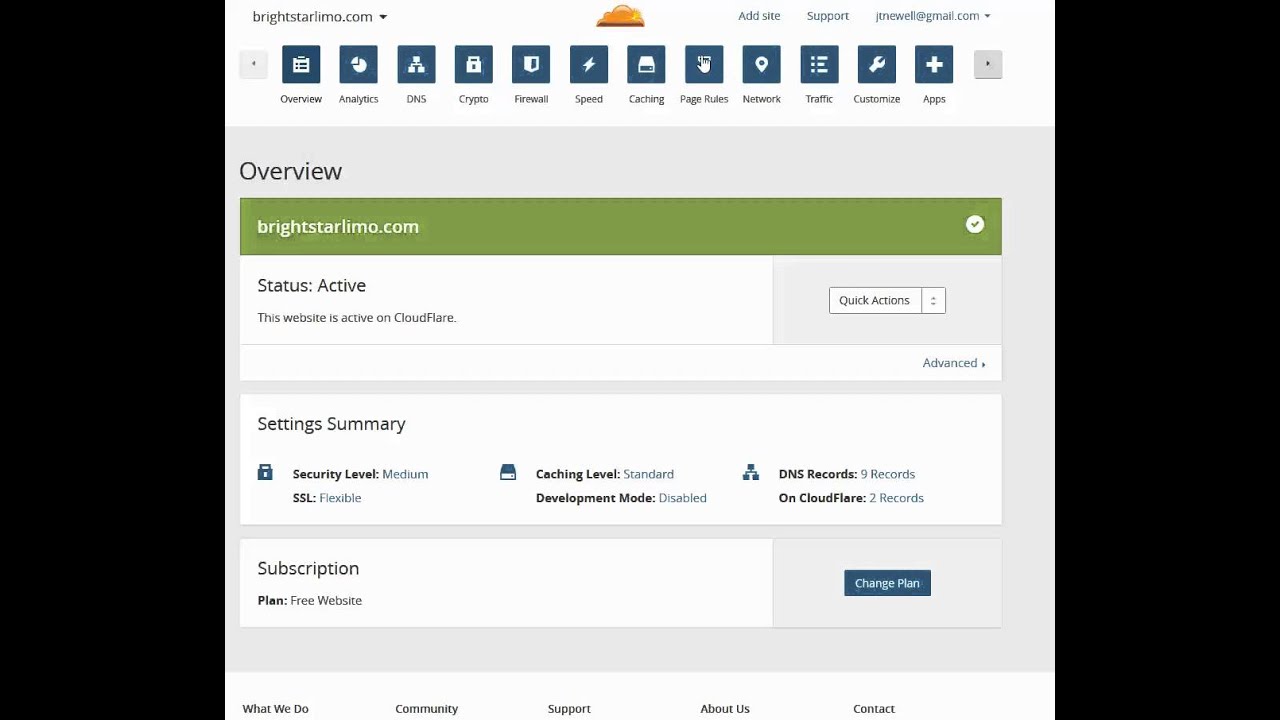Click the CloudFlare cloud logo
Viewport: 1280px width, 720px height.
pos(621,16)
